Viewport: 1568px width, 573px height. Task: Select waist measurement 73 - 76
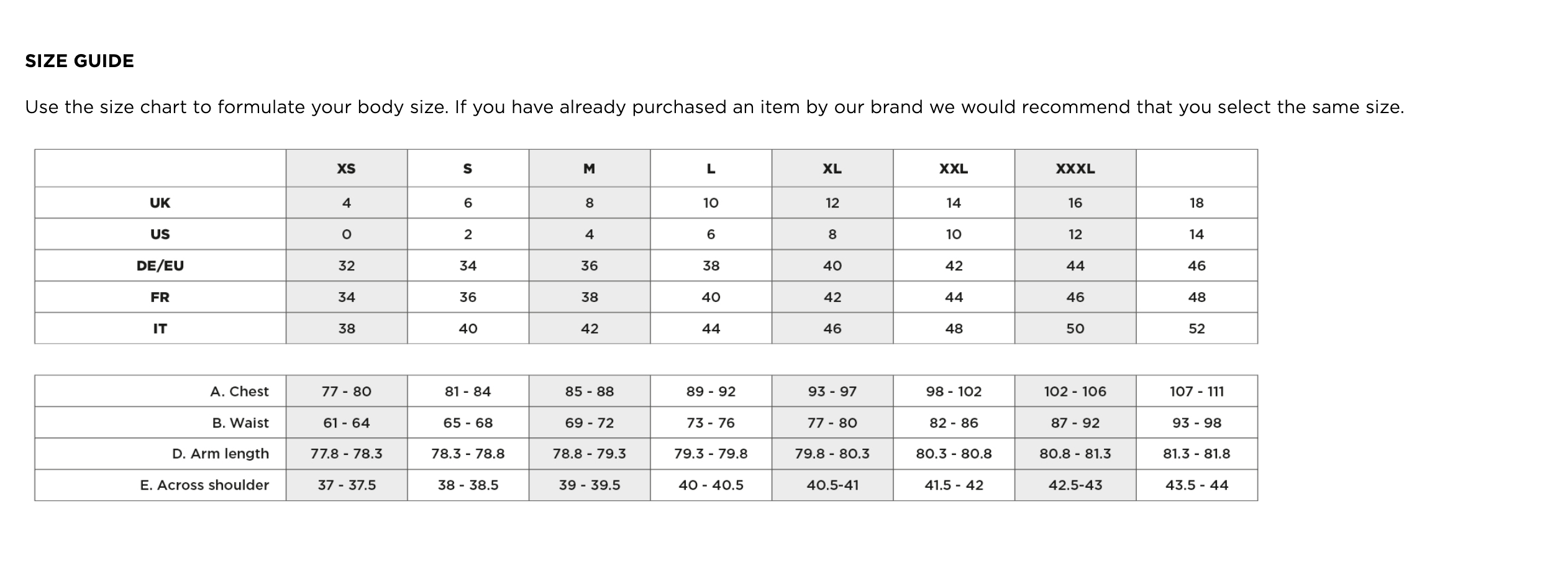(x=711, y=423)
